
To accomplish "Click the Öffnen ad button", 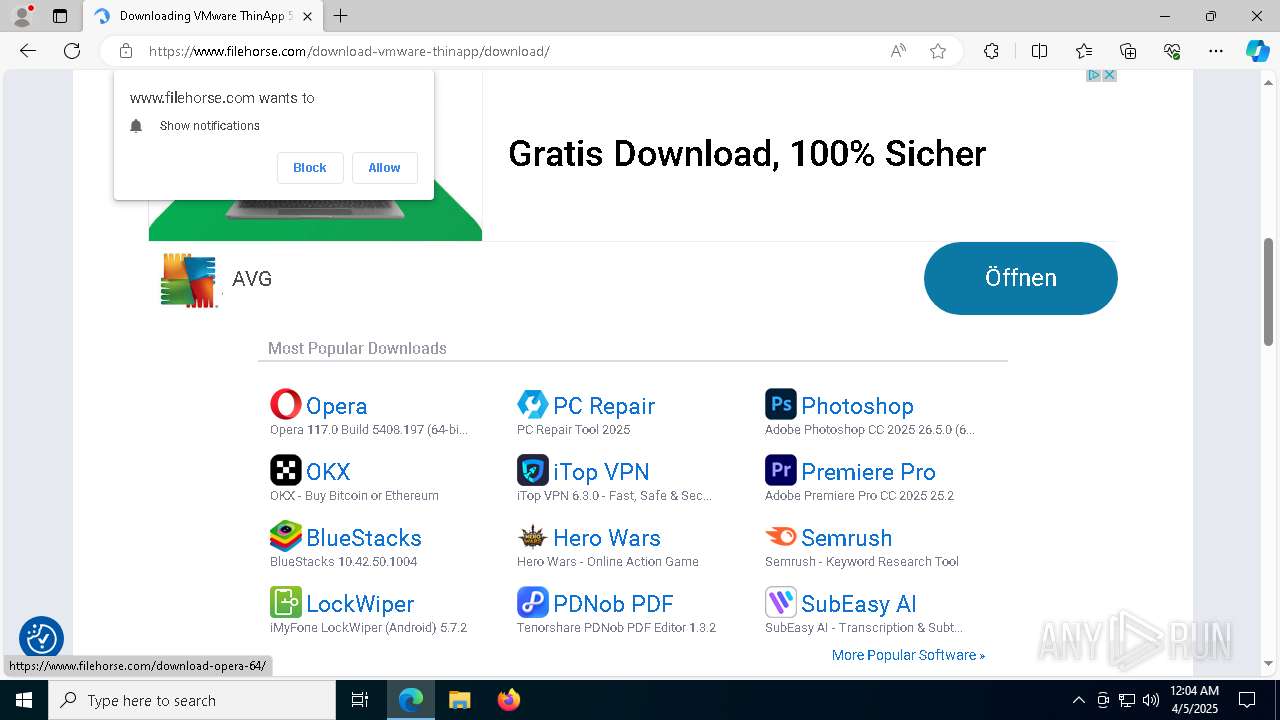I will point(1020,278).
